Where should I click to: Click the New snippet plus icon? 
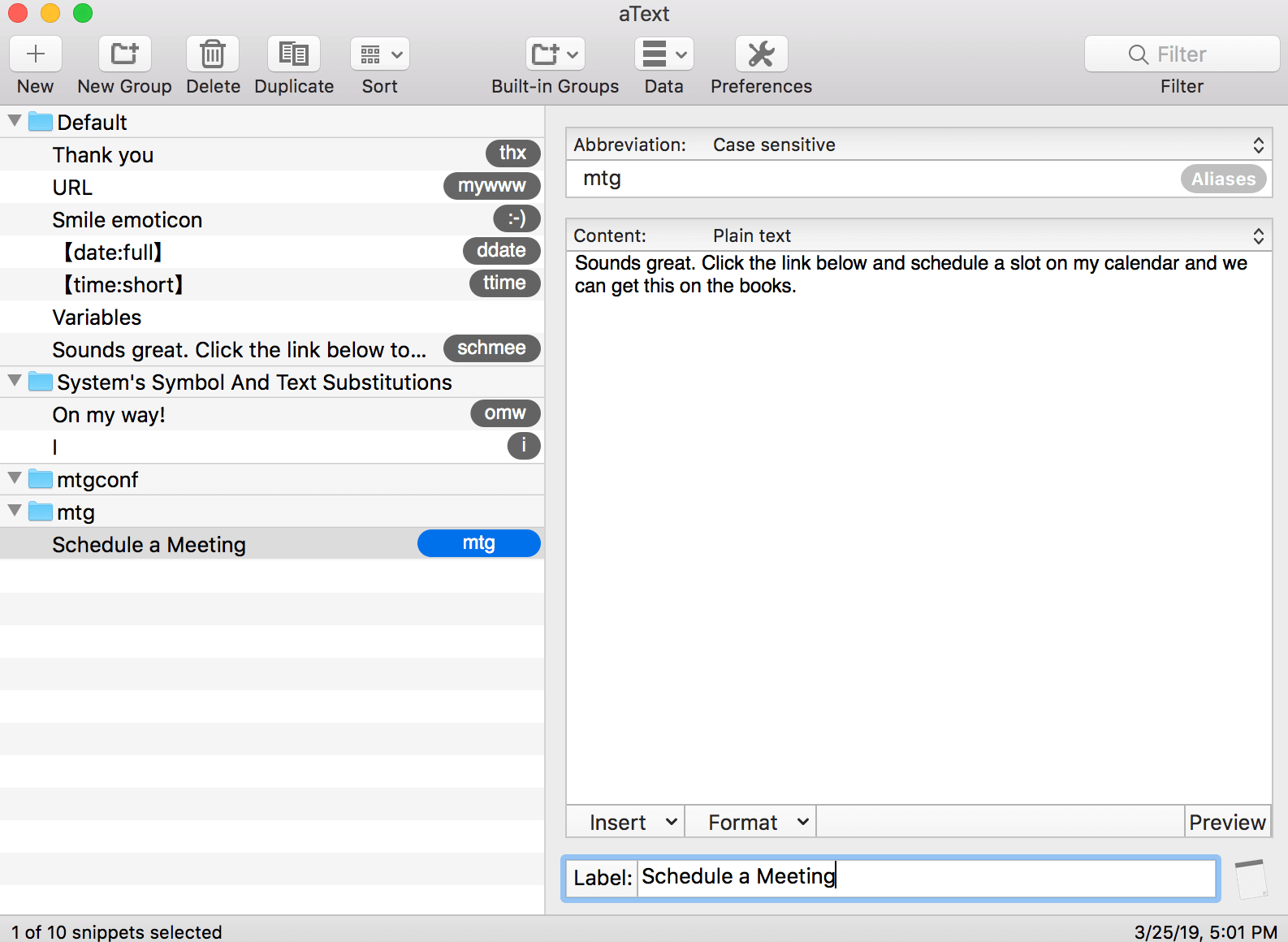pyautogui.click(x=36, y=54)
